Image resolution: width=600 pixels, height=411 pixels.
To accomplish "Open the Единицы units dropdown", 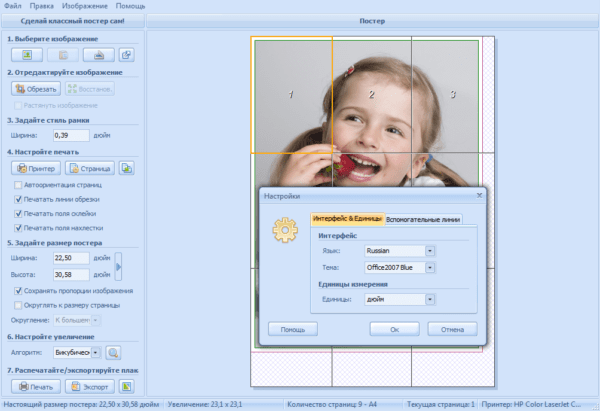I will point(430,298).
